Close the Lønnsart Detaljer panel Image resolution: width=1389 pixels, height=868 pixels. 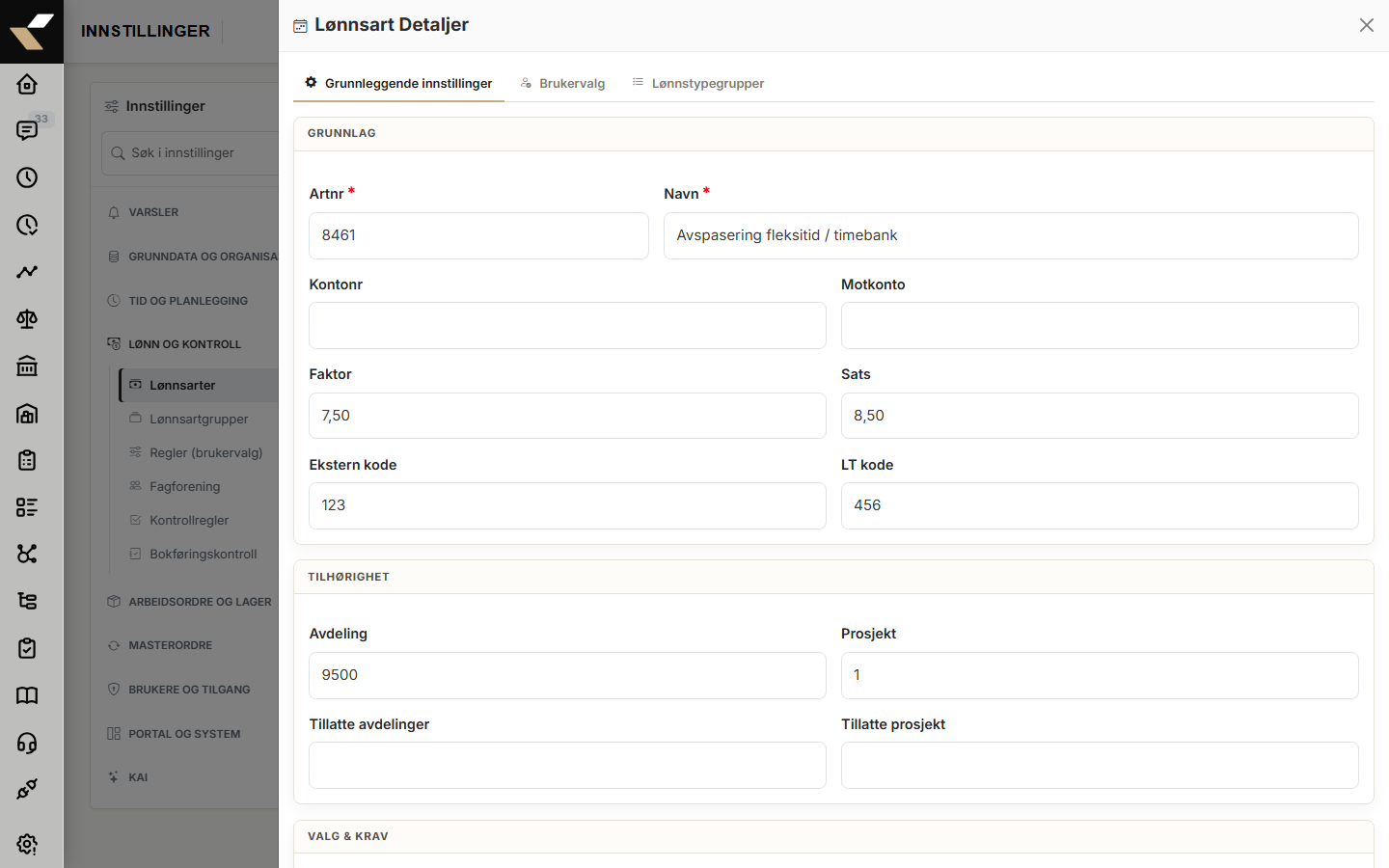tap(1367, 25)
